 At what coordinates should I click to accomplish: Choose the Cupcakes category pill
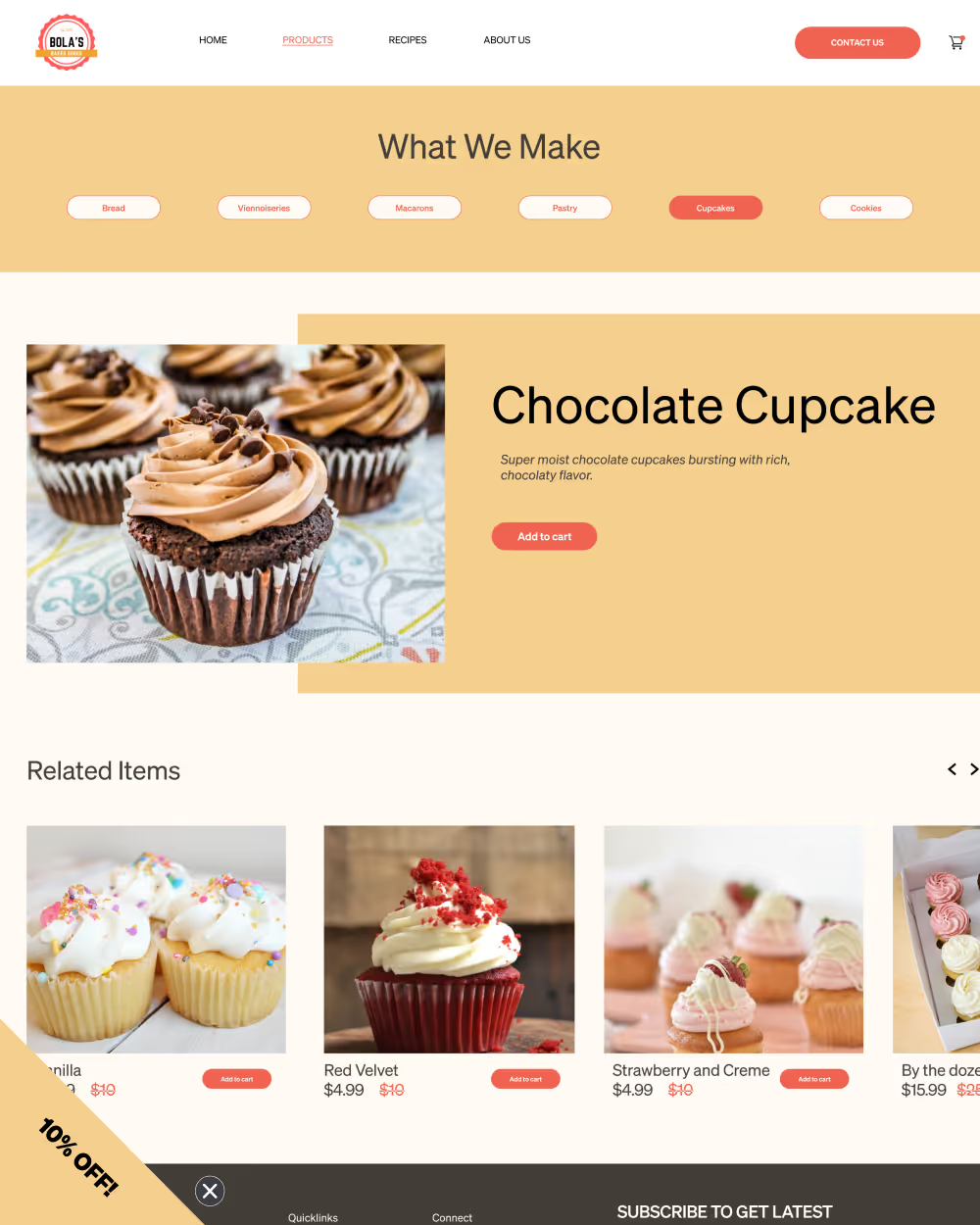pyautogui.click(x=715, y=208)
